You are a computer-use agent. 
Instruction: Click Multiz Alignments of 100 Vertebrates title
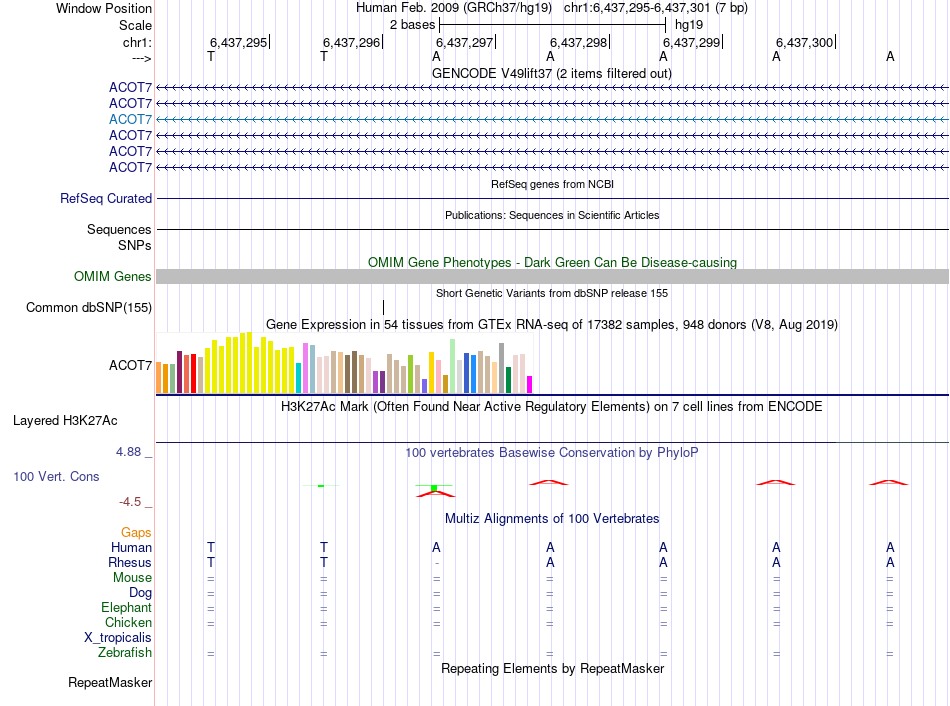pos(552,518)
